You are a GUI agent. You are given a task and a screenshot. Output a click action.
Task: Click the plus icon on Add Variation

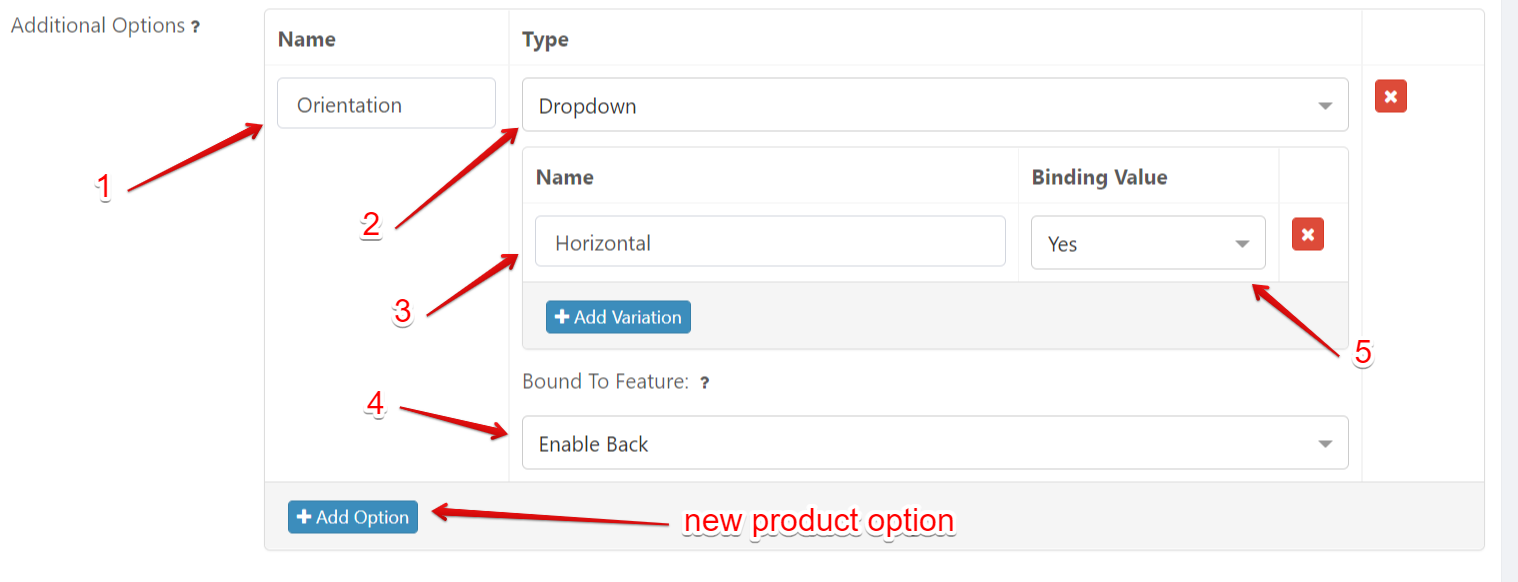pyautogui.click(x=562, y=317)
